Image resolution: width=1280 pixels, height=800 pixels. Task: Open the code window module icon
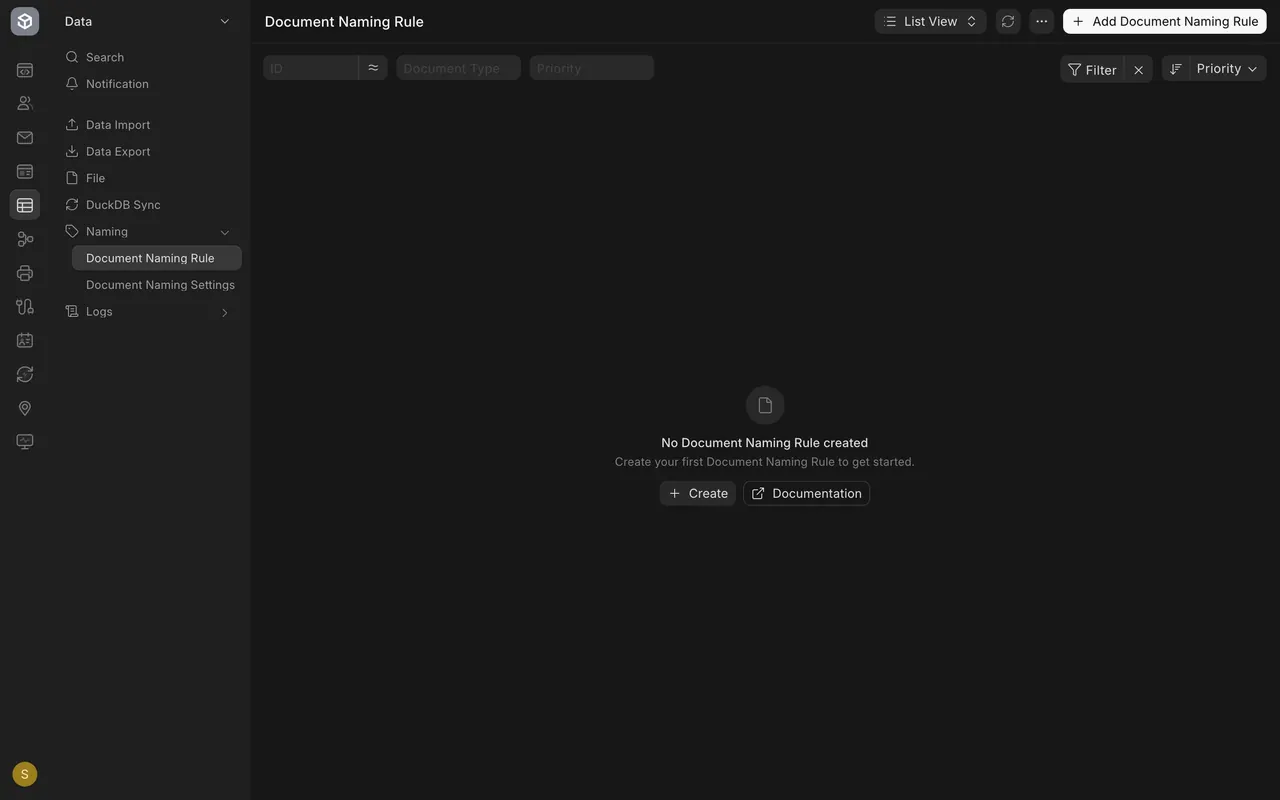[25, 70]
